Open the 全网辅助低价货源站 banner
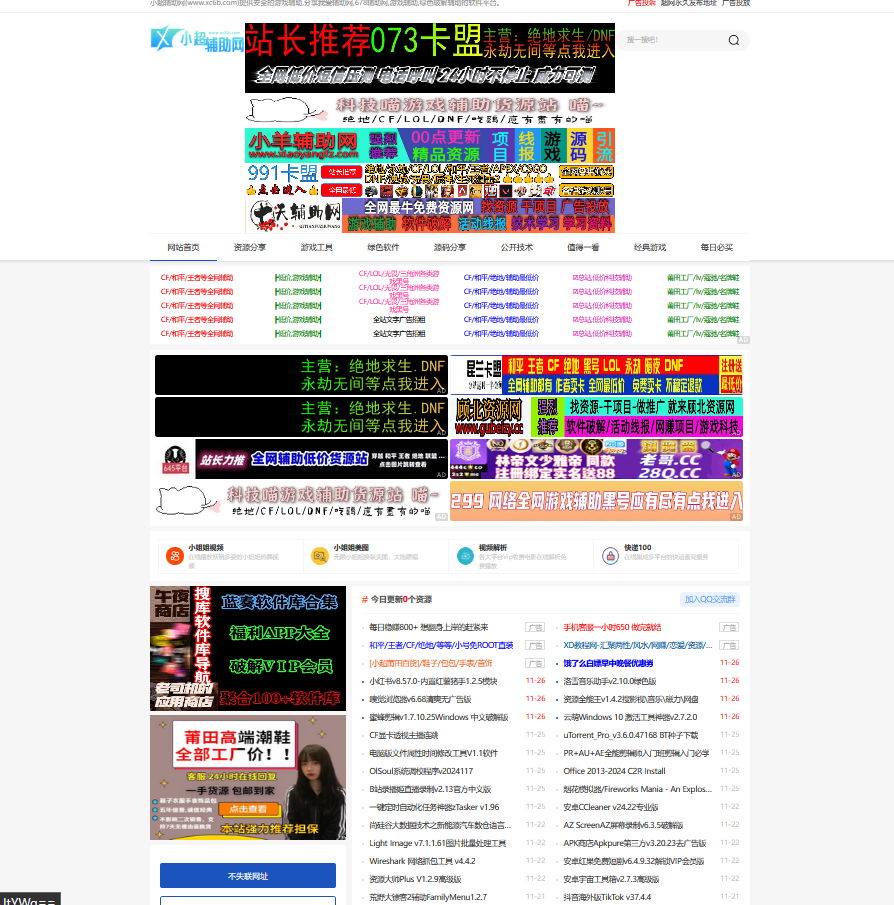 click(x=301, y=459)
